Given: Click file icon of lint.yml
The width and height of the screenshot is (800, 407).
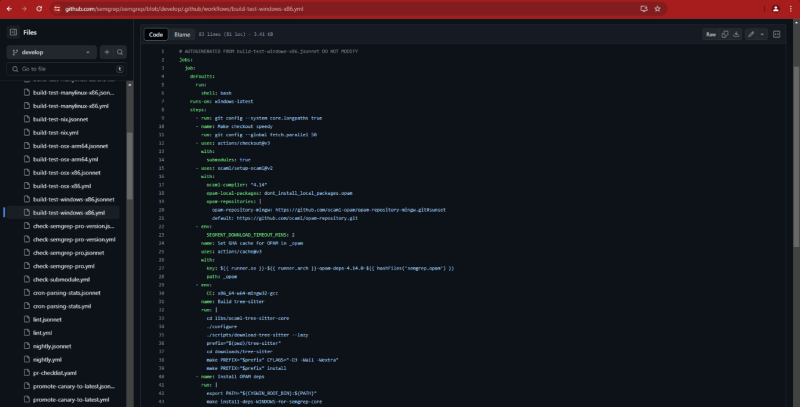Looking at the screenshot, I should (x=27, y=333).
